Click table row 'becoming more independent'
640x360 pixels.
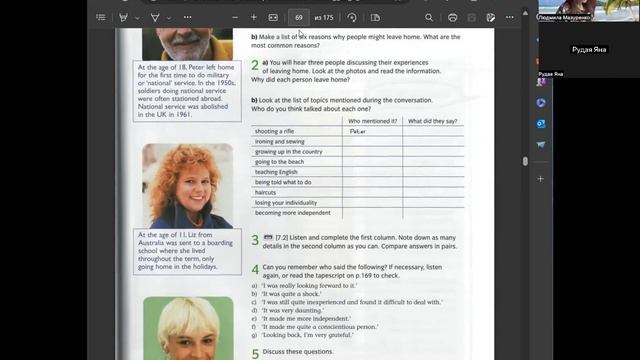coord(357,213)
